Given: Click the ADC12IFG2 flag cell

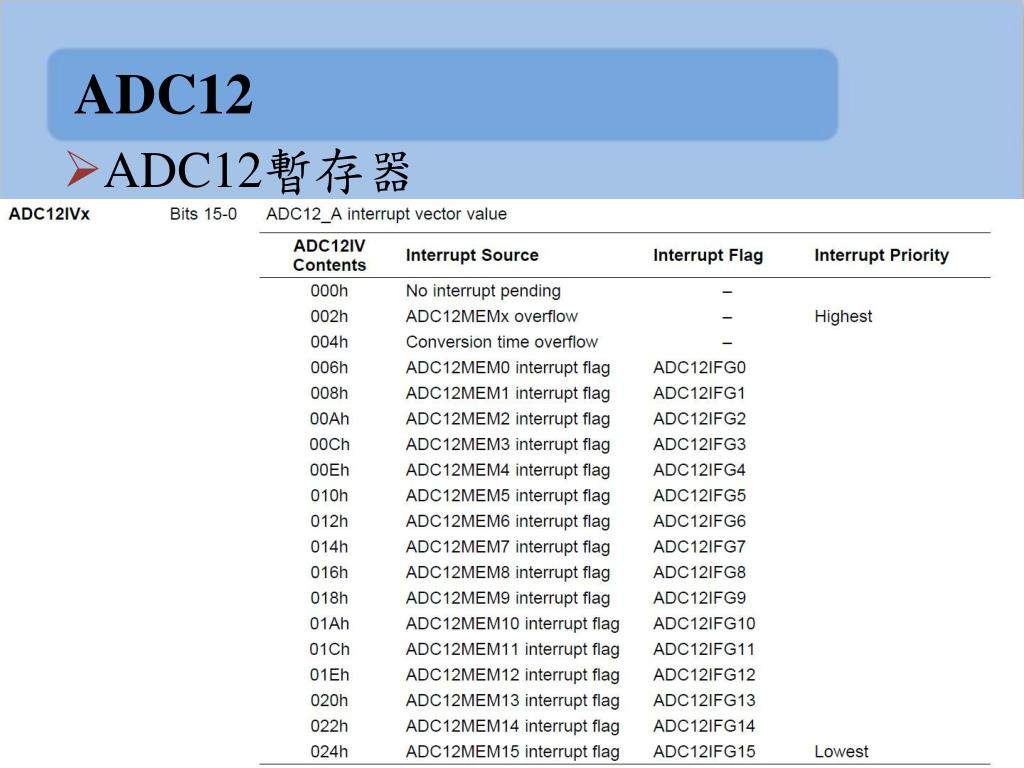Looking at the screenshot, I should click(699, 419).
